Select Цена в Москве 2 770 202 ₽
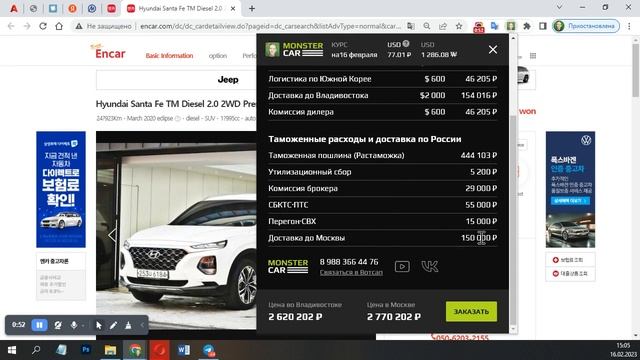Viewport: 640px width, 360px height. coord(393,317)
